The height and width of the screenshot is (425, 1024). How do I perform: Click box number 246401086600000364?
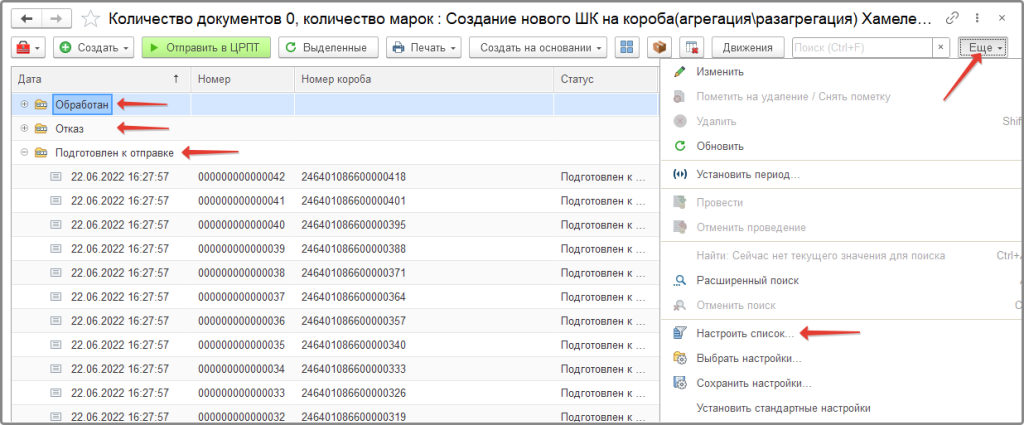tap(353, 297)
